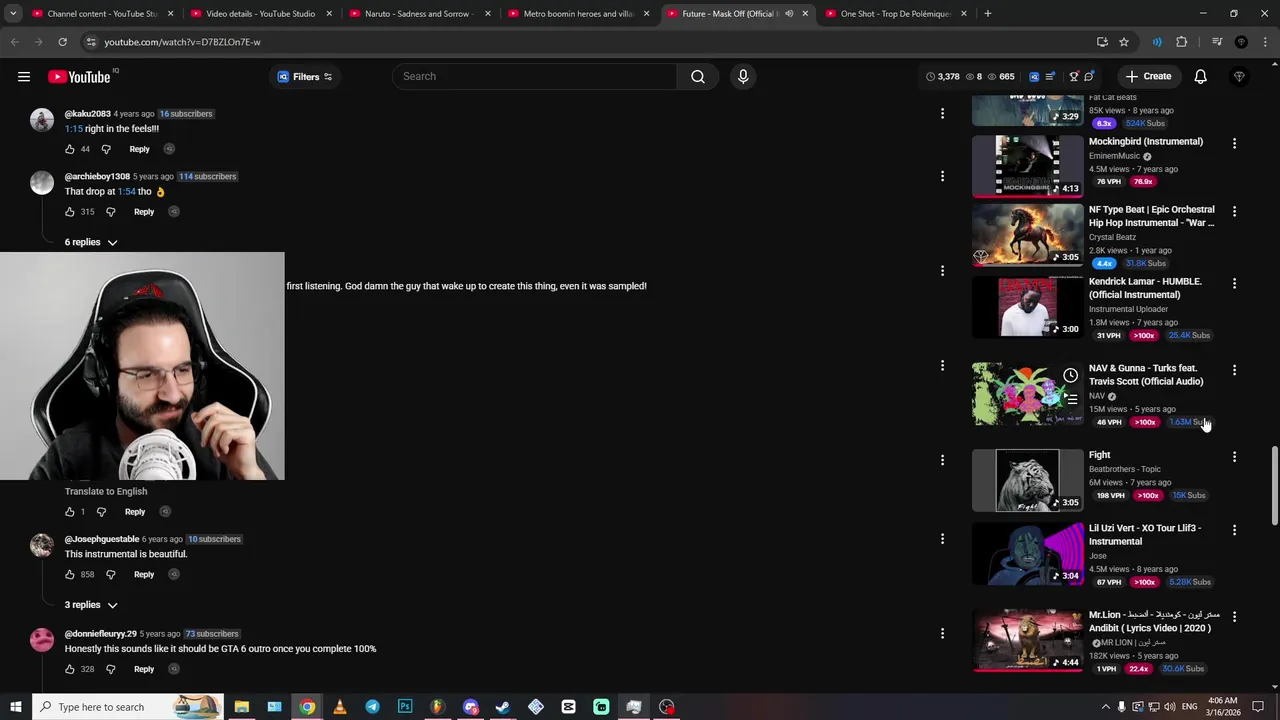The width and height of the screenshot is (1280, 720).
Task: Jump to timestamp 1:54 in archieboy1308's comment
Action: pyautogui.click(x=126, y=191)
